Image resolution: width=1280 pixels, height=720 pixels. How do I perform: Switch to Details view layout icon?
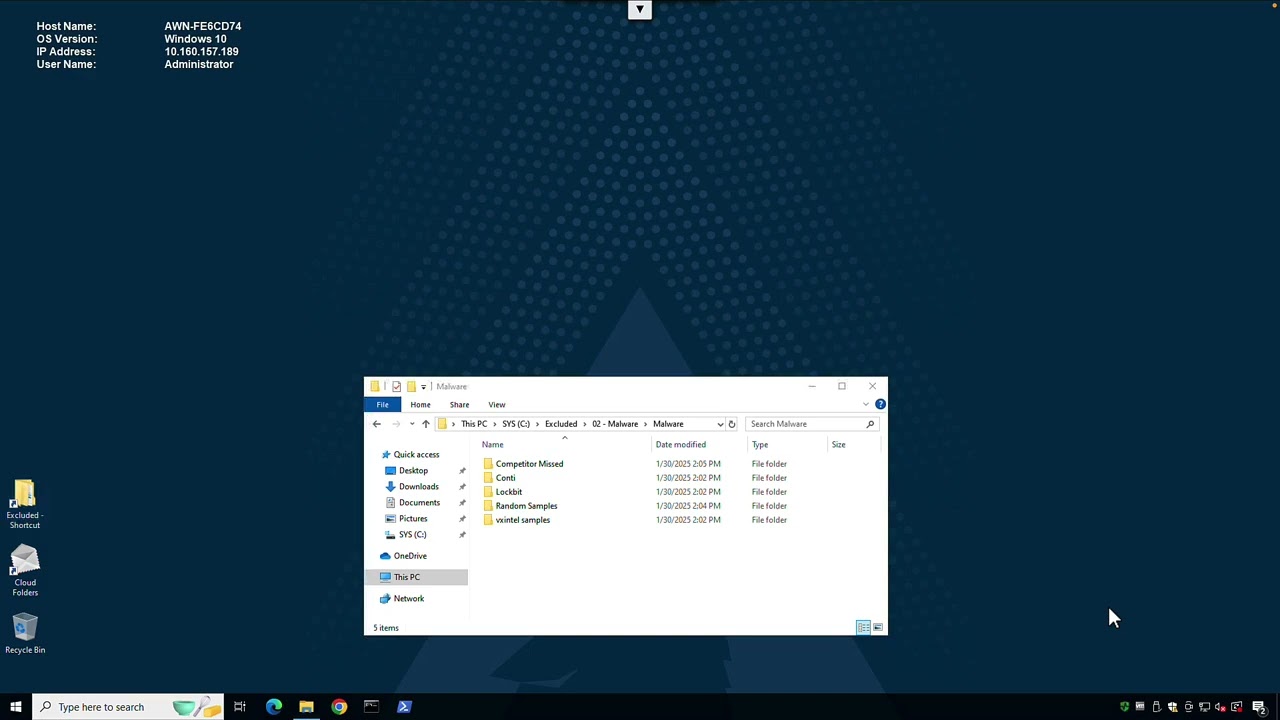863,627
